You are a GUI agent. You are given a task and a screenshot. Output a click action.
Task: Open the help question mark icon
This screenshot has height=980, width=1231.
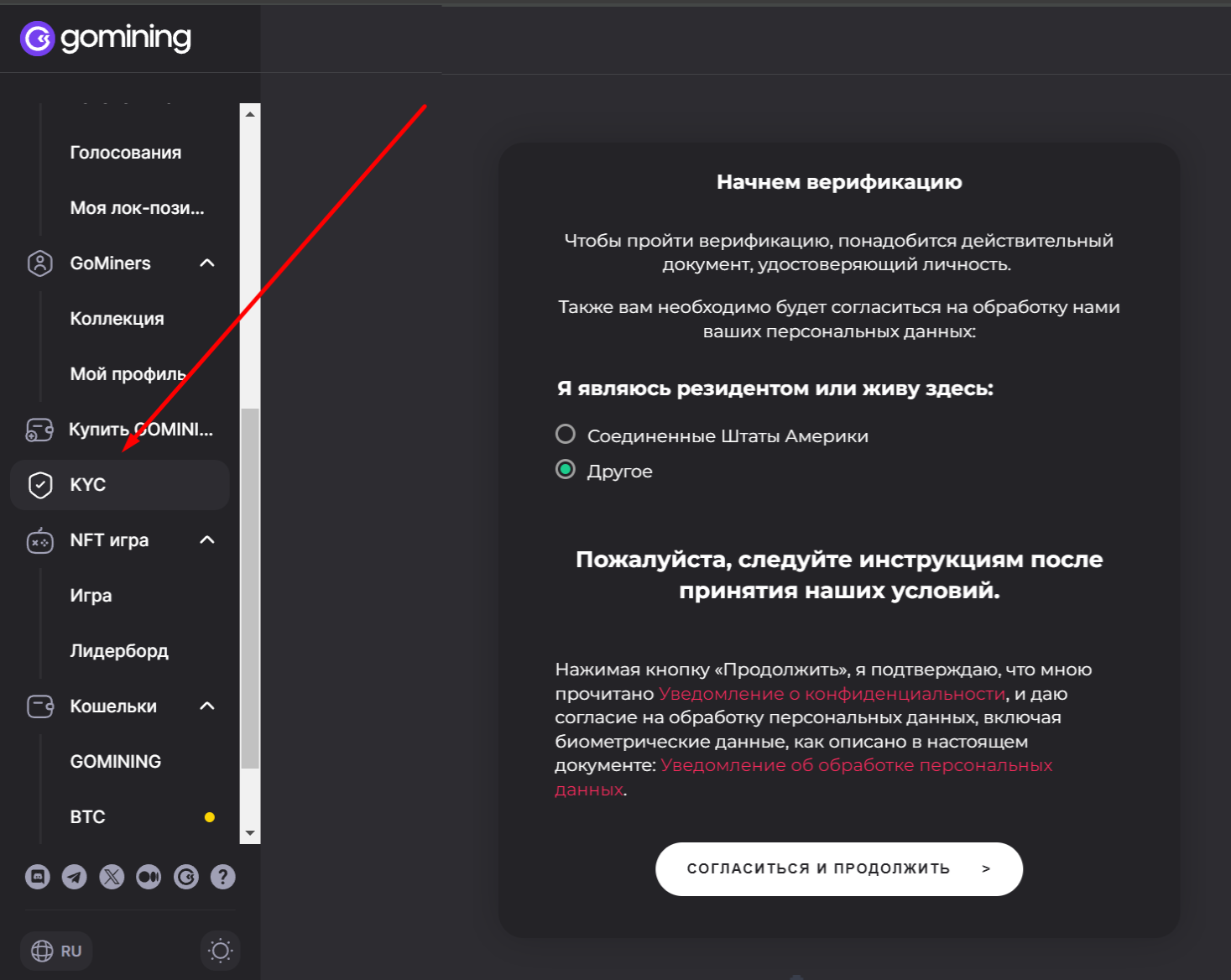click(222, 877)
